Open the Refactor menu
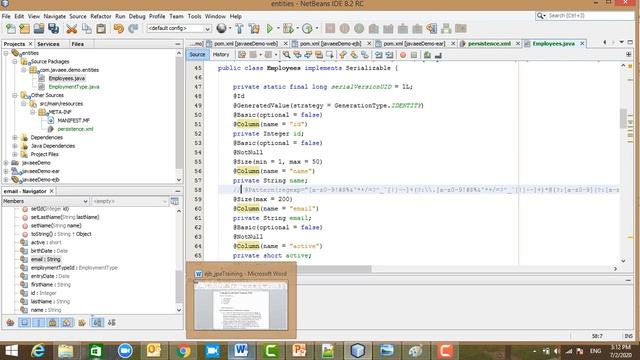Image resolution: width=640 pixels, height=360 pixels. click(x=100, y=16)
